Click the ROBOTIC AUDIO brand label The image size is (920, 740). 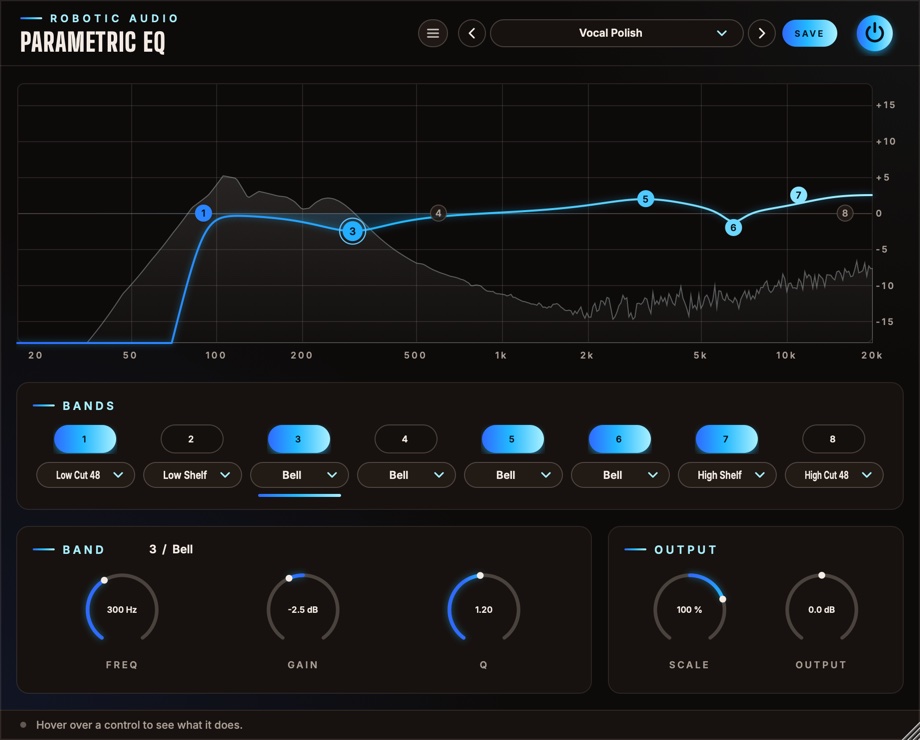pos(114,18)
